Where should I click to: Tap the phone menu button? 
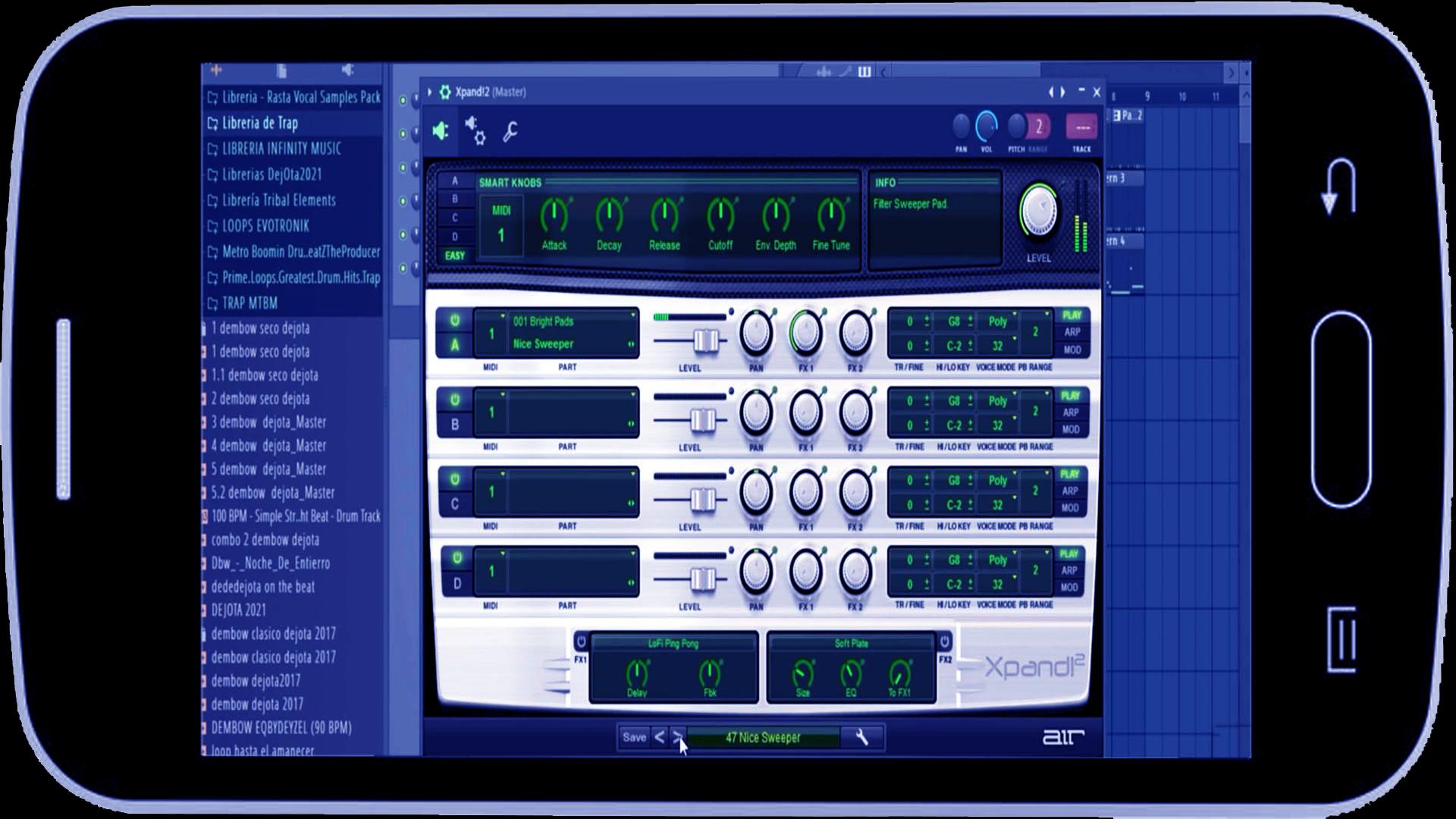click(x=1341, y=639)
